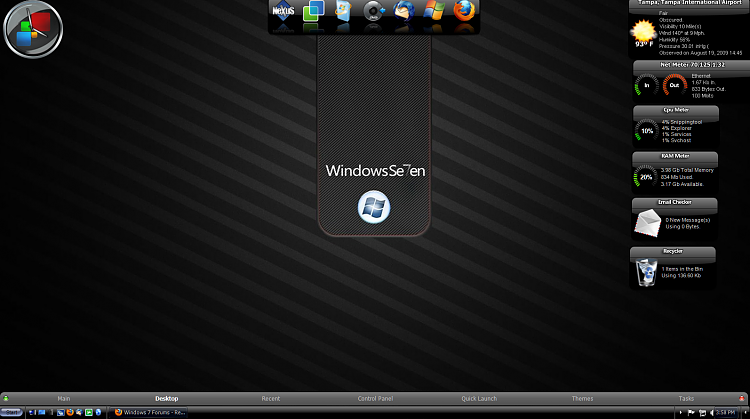This screenshot has width=750, height=419.
Task: Launch Firefox from the top dock
Action: [464, 11]
